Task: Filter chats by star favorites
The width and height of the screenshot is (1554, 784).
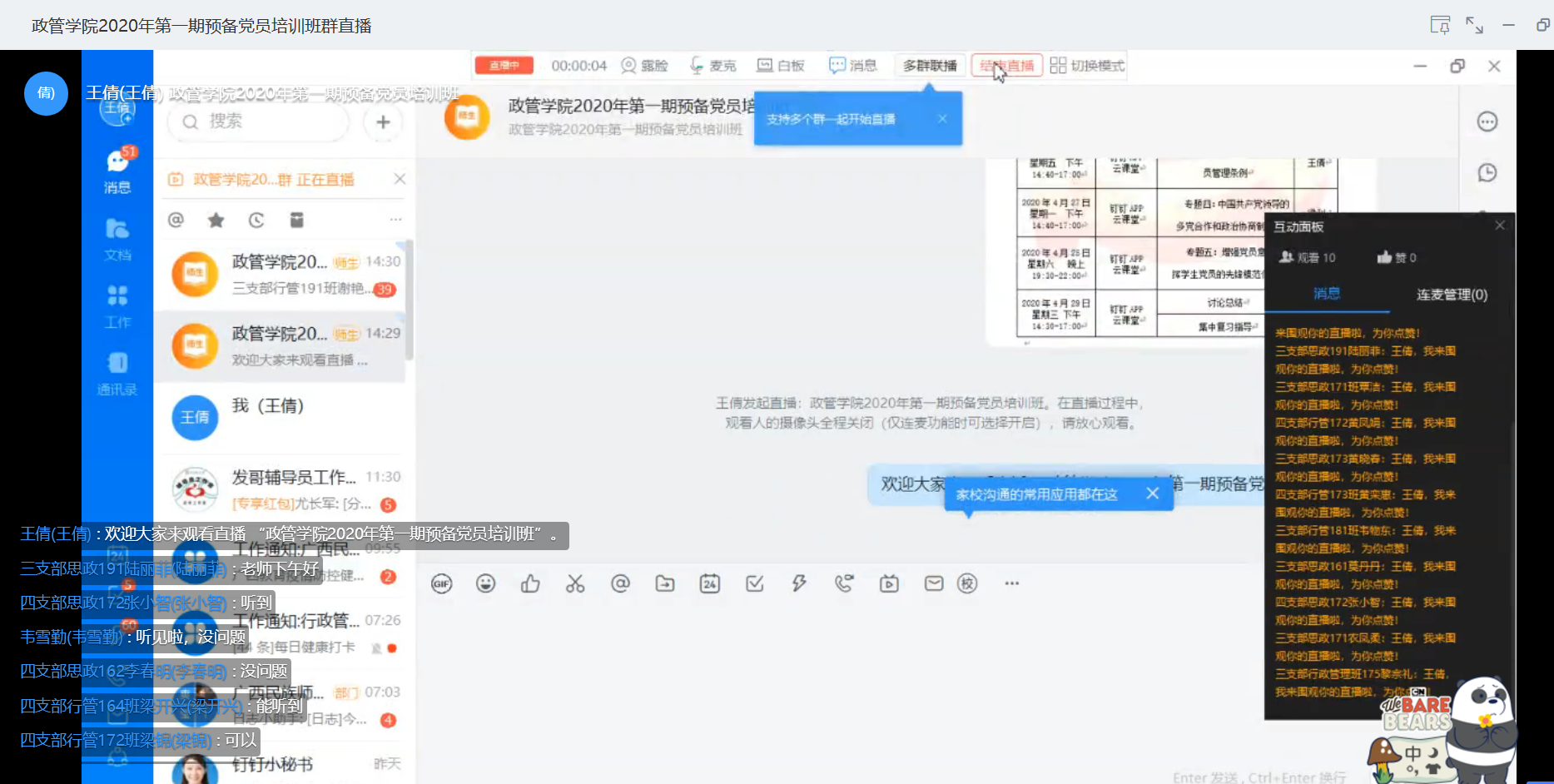Action: [216, 220]
